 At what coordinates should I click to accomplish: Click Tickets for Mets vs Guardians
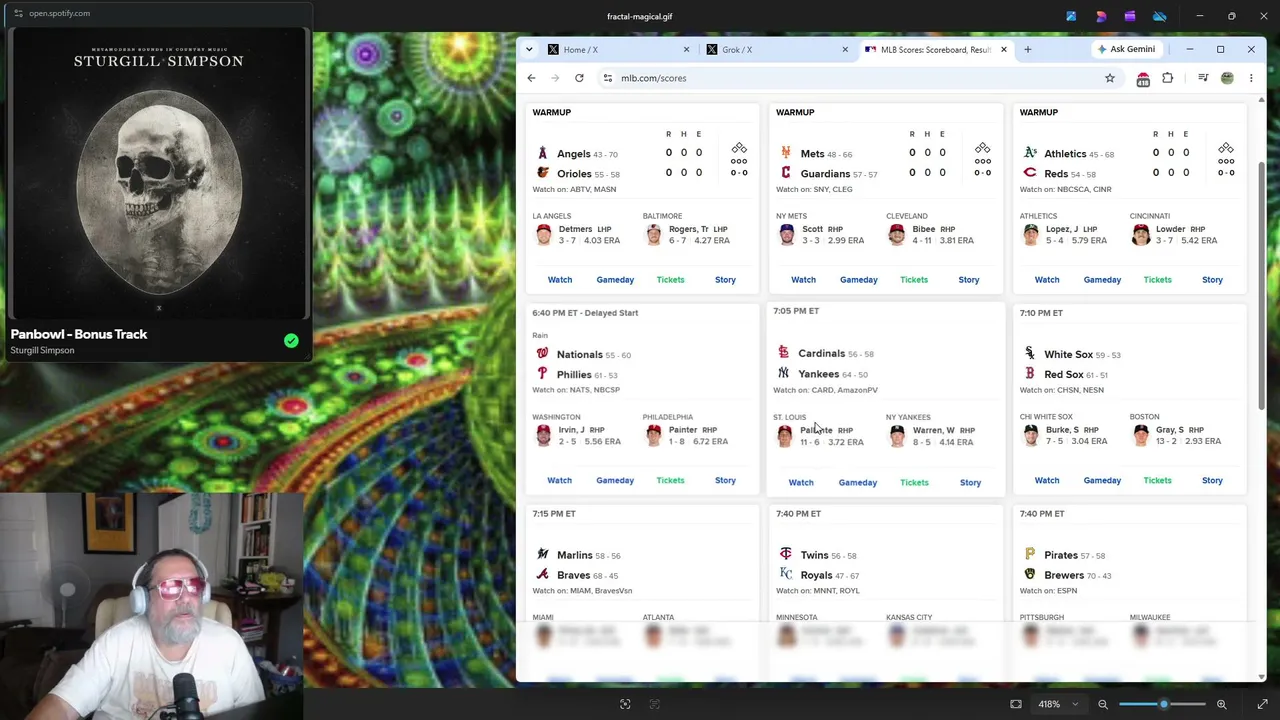click(914, 280)
